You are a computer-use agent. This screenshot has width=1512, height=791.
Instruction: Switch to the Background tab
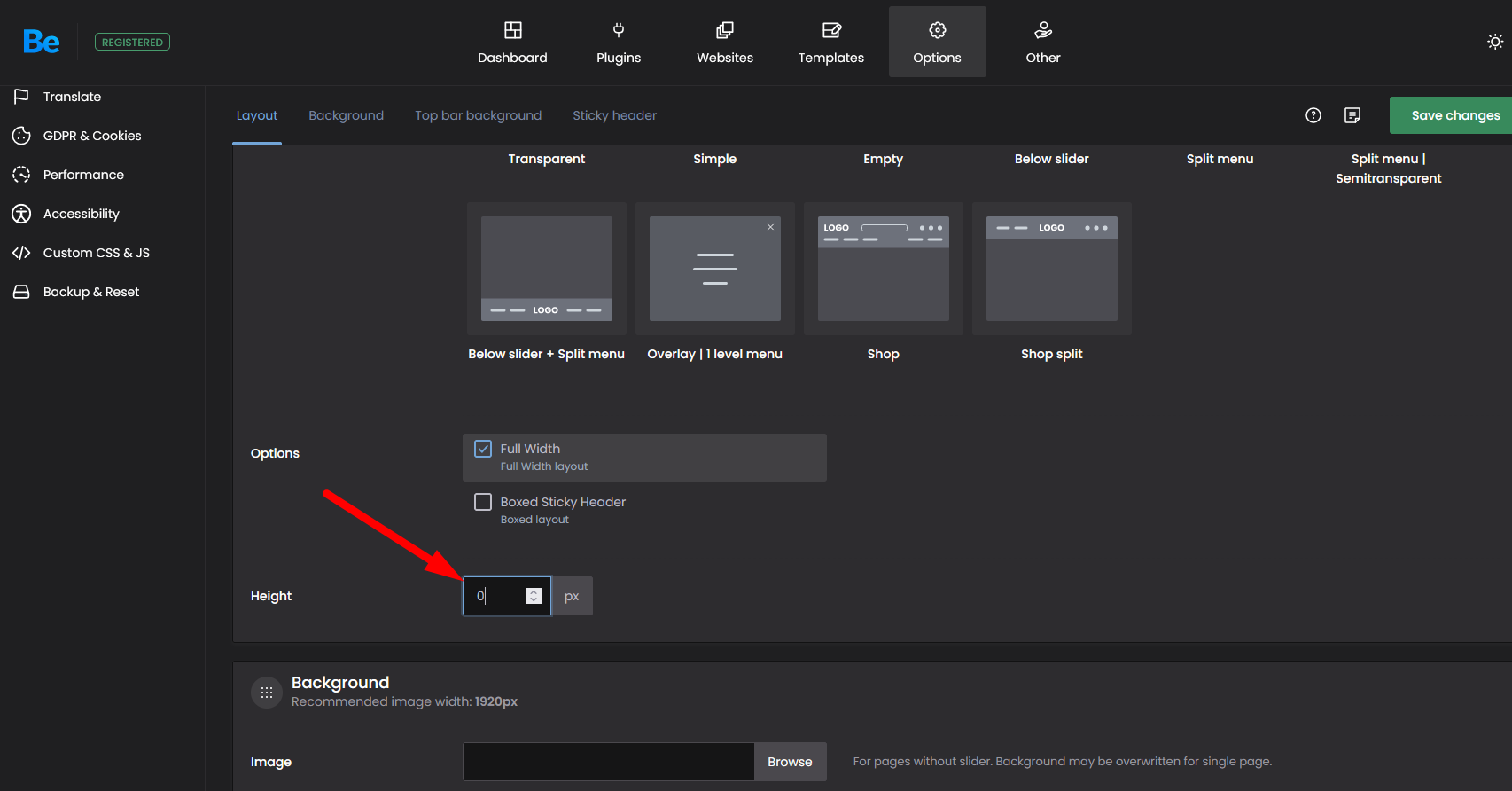(347, 115)
